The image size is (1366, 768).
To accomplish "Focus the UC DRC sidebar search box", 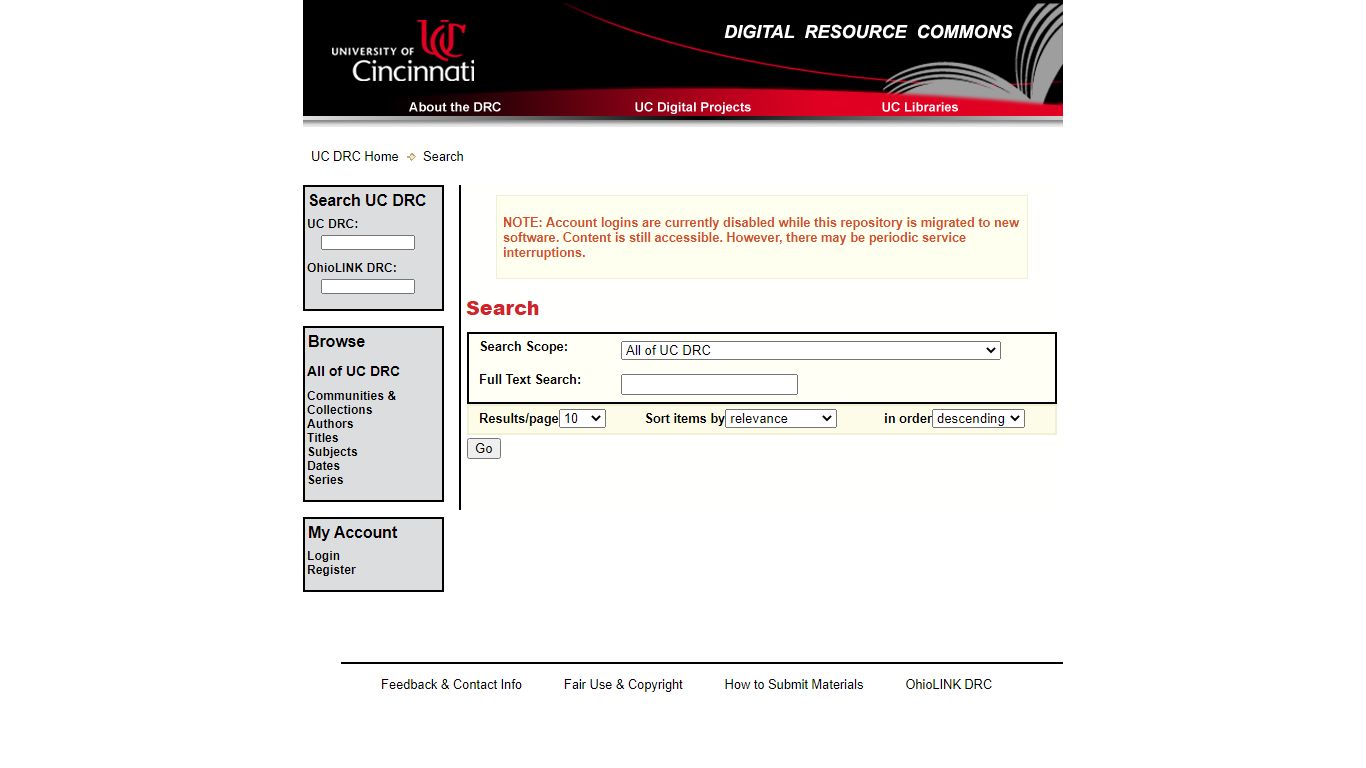I will pyautogui.click(x=368, y=243).
